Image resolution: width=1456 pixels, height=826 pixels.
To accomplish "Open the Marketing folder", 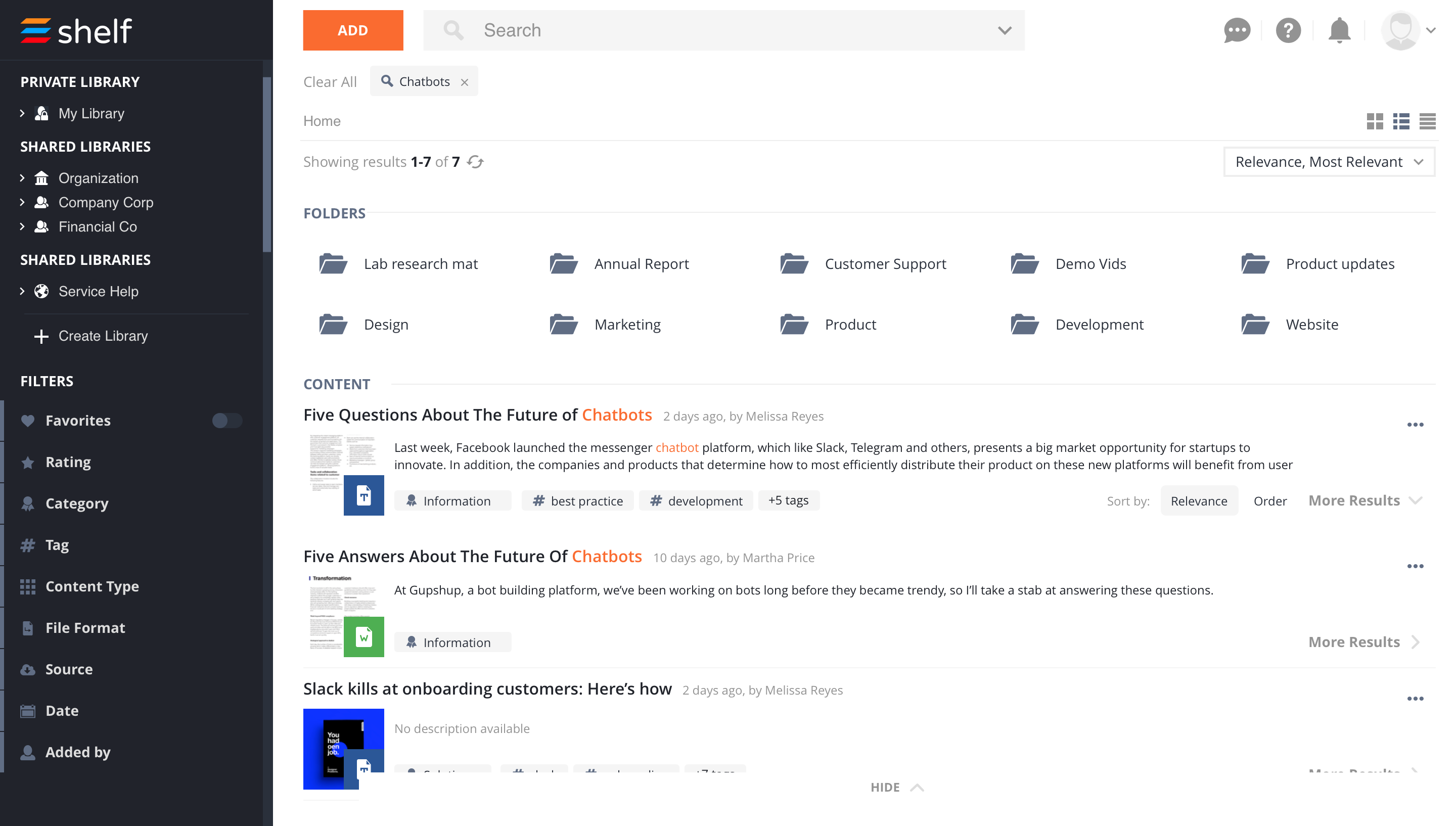I will [605, 325].
